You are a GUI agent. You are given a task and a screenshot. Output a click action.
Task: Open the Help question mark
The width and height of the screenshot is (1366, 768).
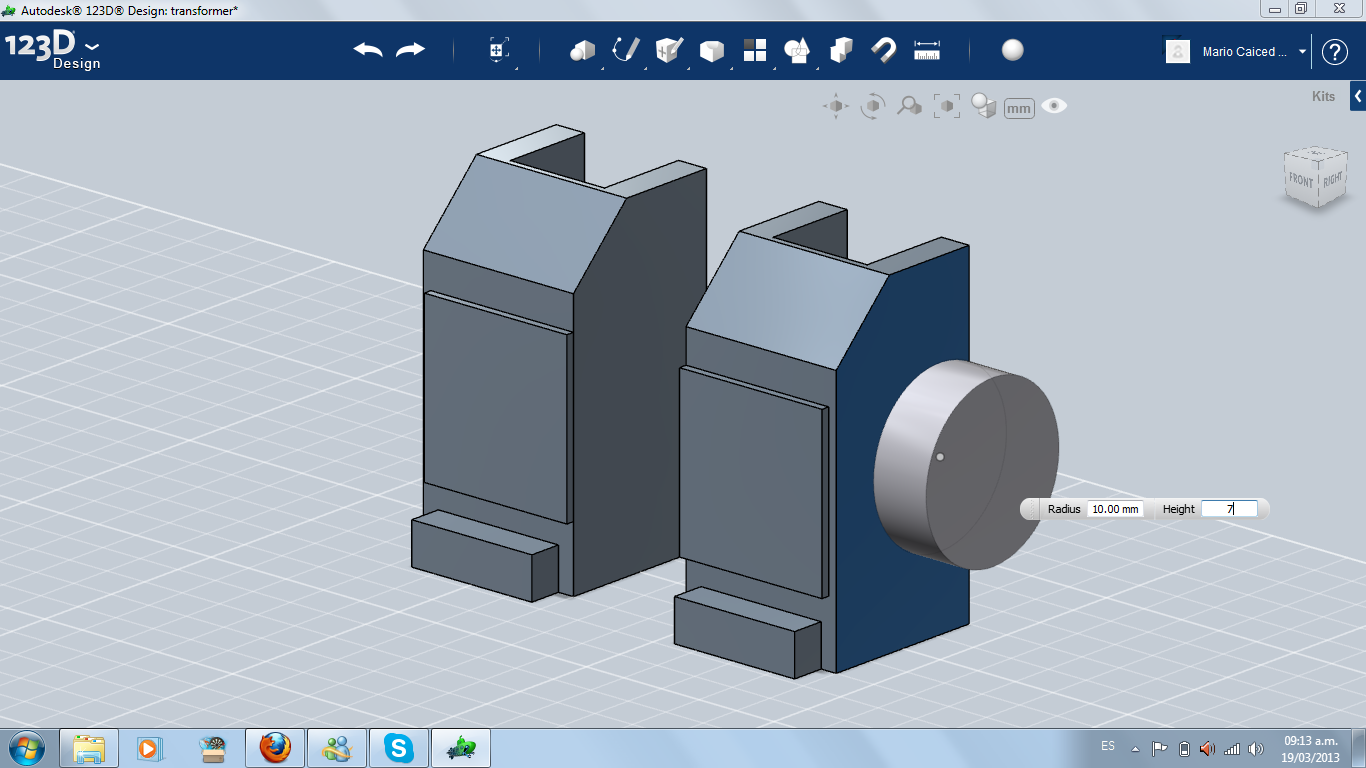(x=1335, y=52)
